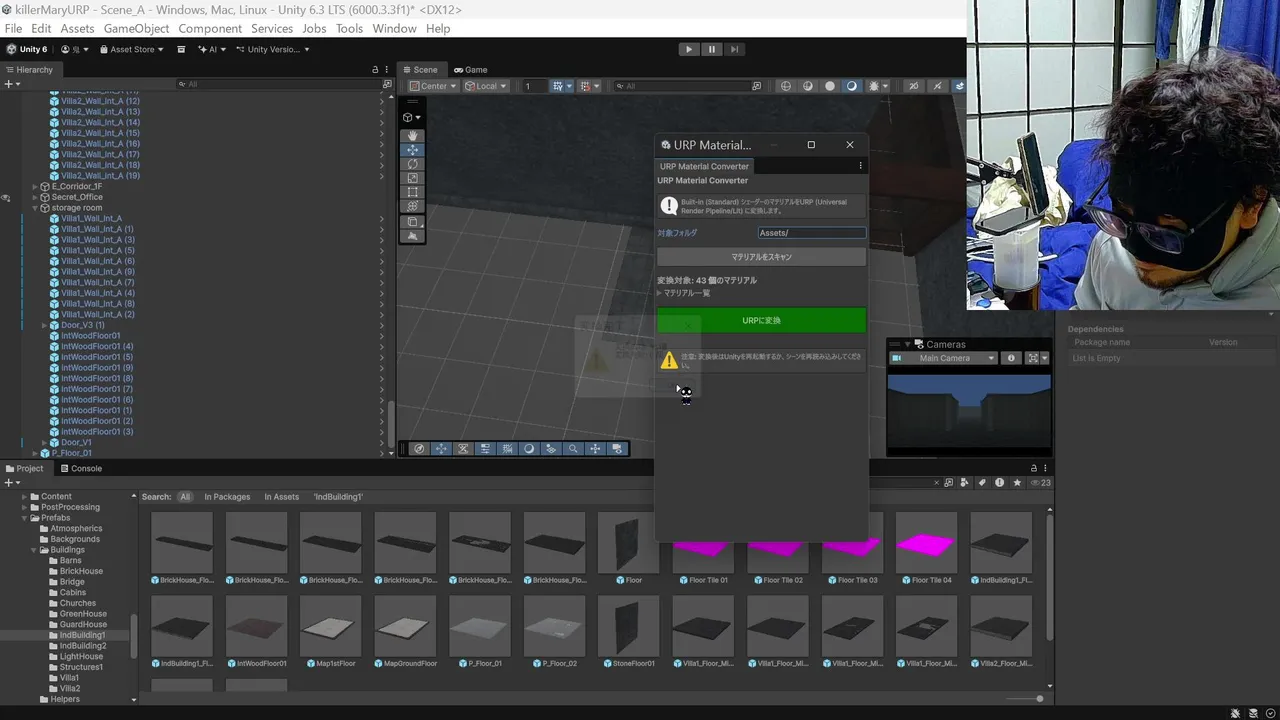Select the Project tab

24,468
